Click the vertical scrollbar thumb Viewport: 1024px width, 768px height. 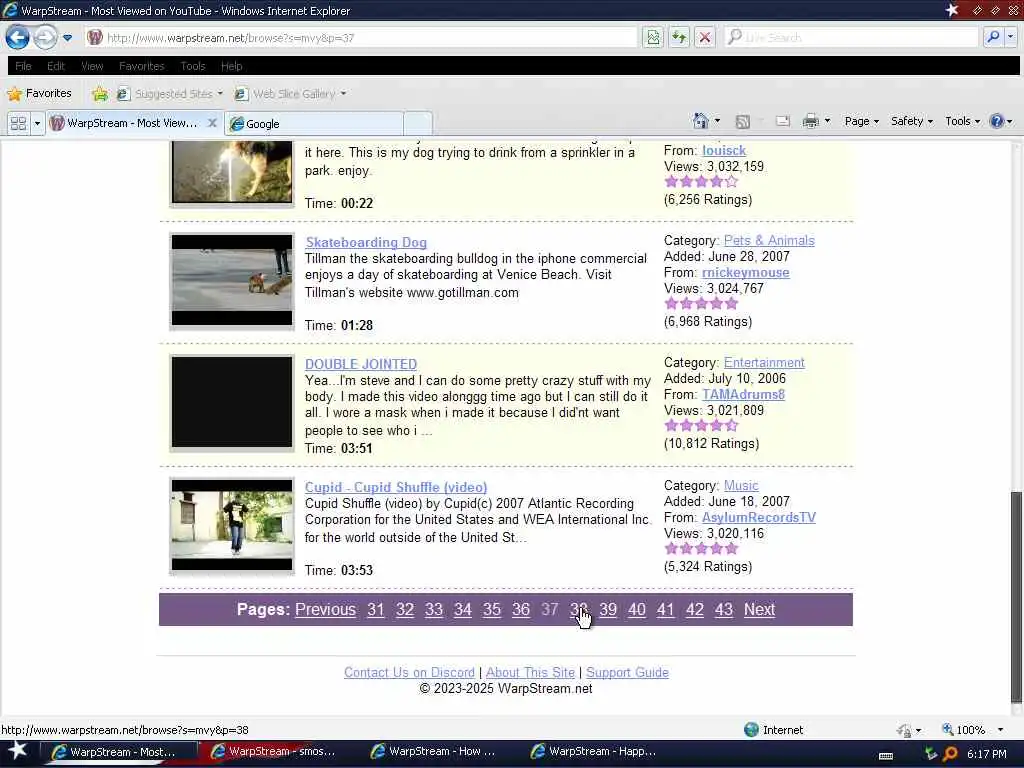[x=1016, y=596]
